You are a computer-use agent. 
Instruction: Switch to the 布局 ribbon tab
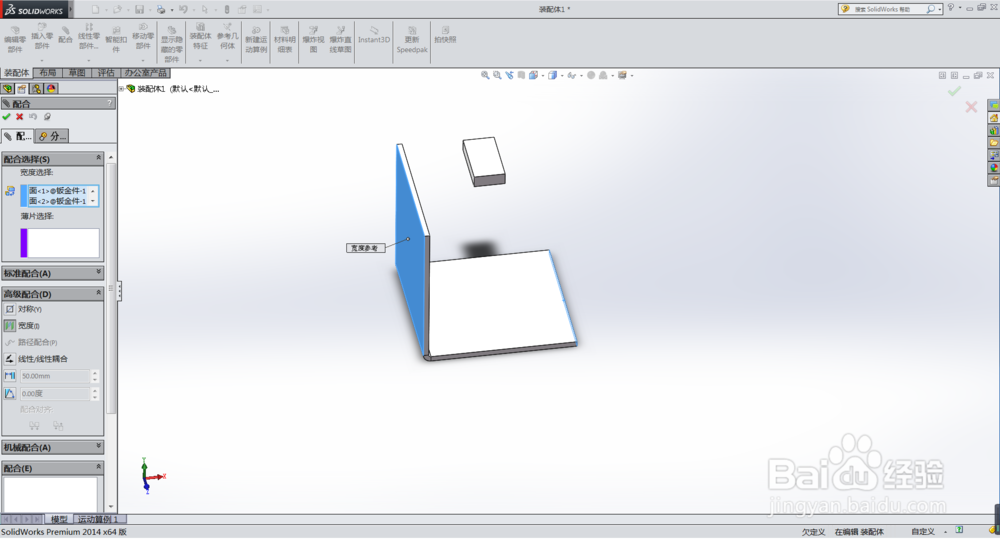pos(48,73)
